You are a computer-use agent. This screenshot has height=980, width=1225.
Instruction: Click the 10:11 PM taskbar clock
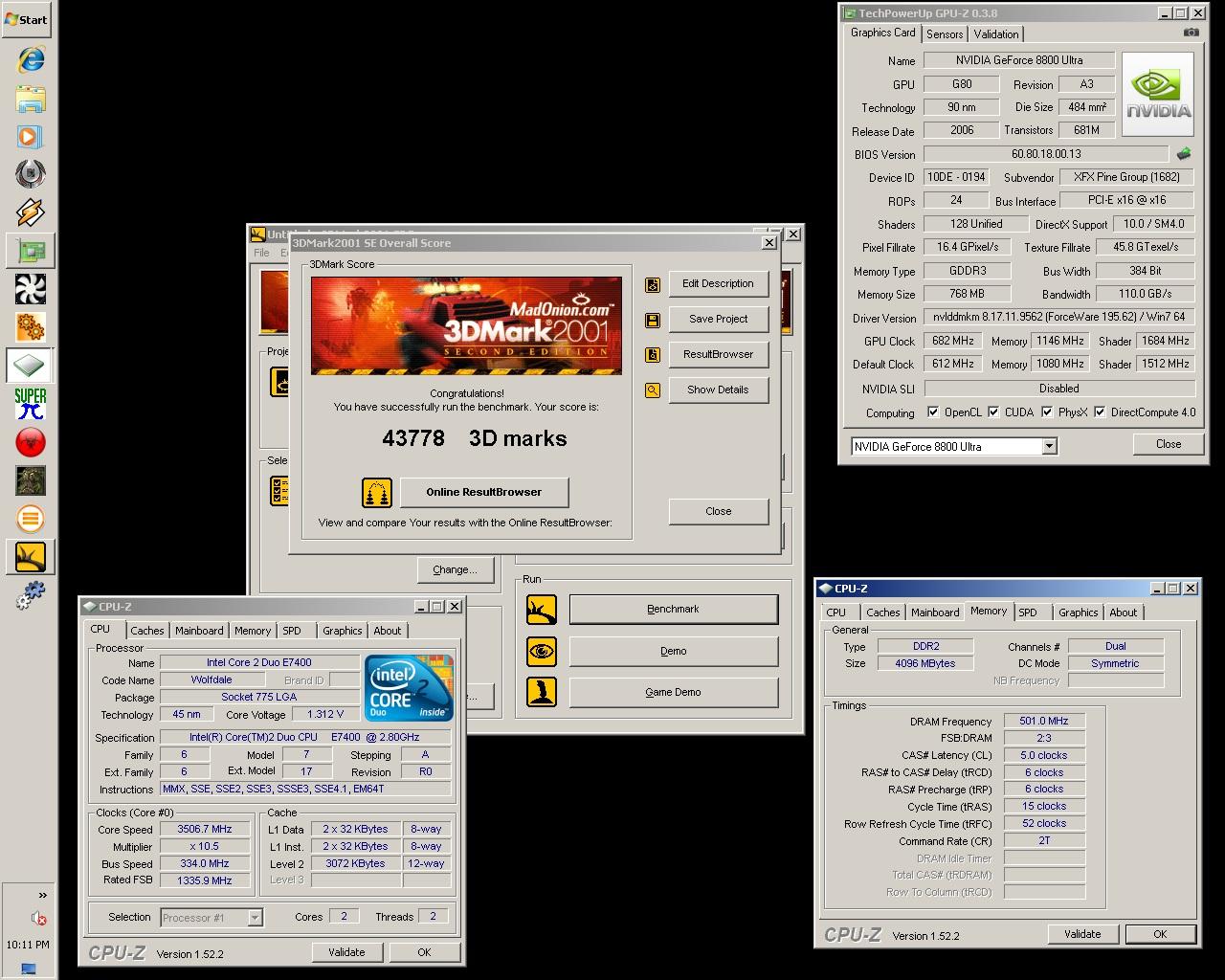coord(28,945)
